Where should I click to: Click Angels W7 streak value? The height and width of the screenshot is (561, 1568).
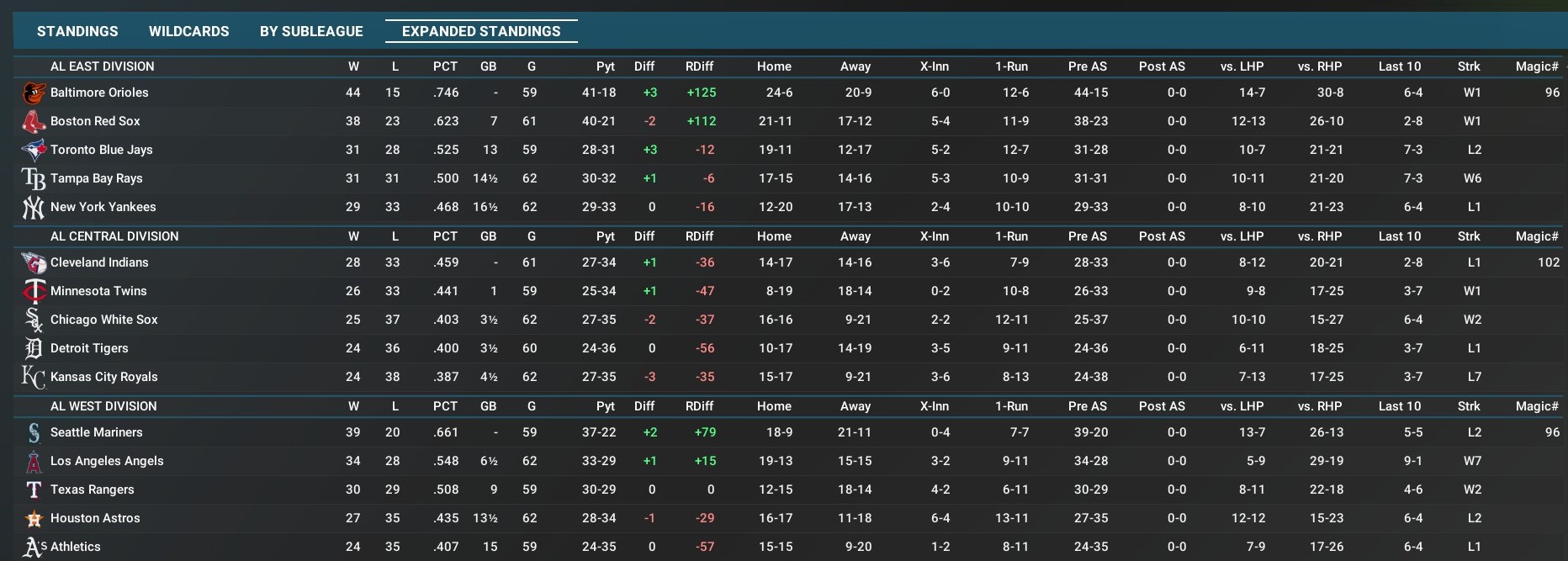coord(1472,461)
